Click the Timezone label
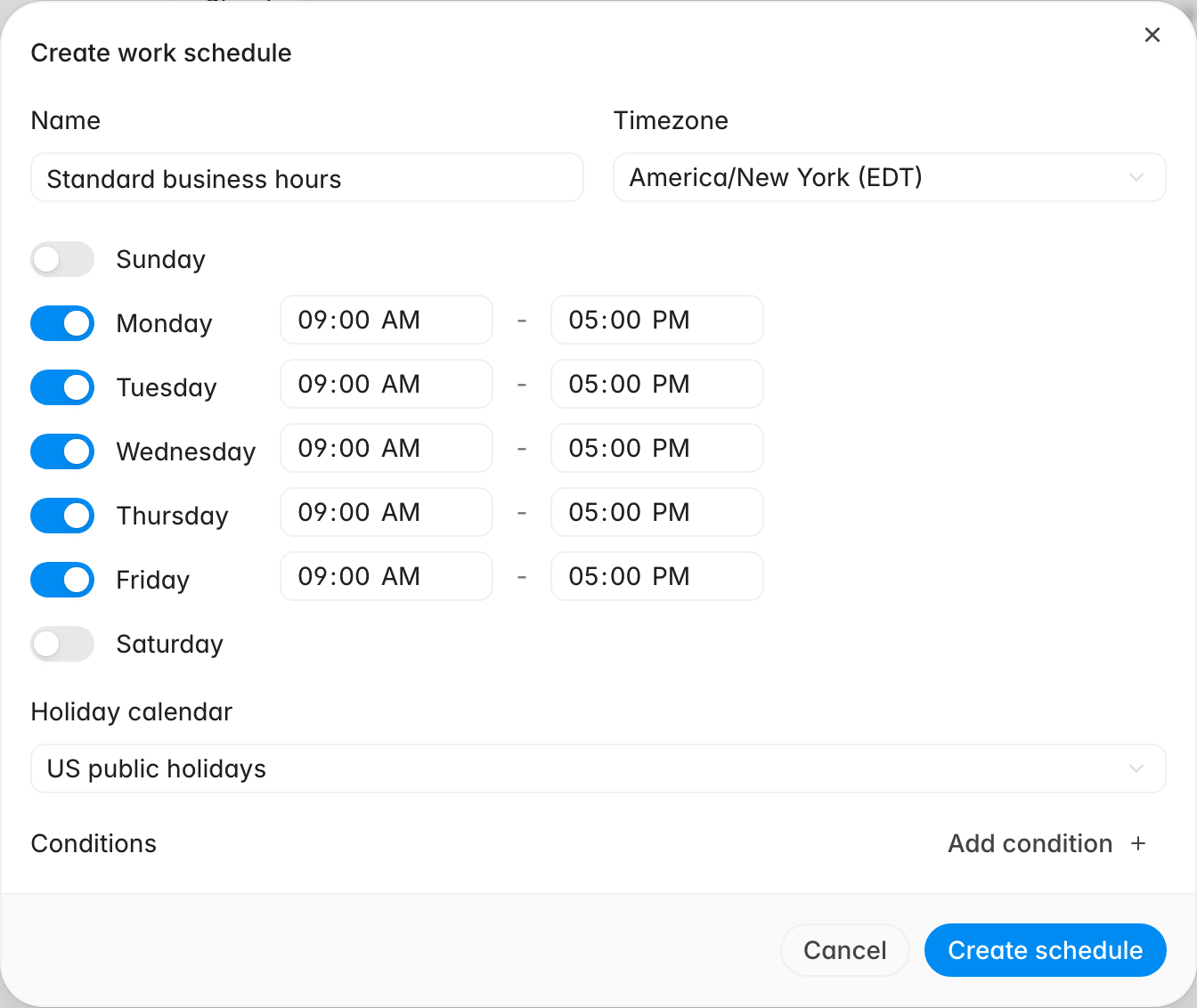Image resolution: width=1197 pixels, height=1008 pixels. tap(671, 120)
